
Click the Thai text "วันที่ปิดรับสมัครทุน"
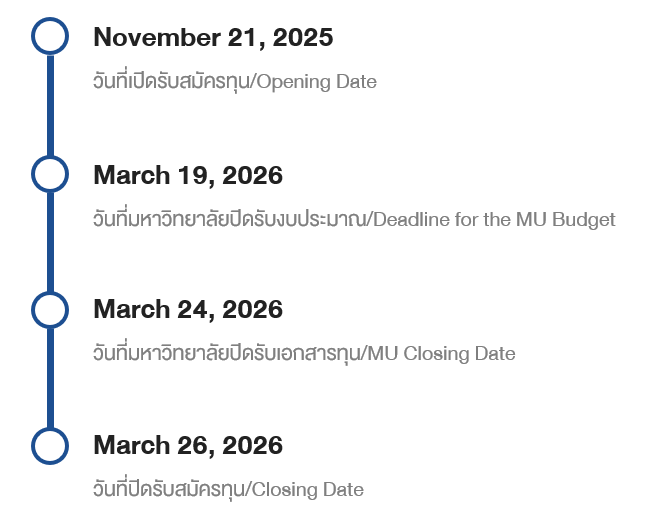pyautogui.click(x=170, y=490)
